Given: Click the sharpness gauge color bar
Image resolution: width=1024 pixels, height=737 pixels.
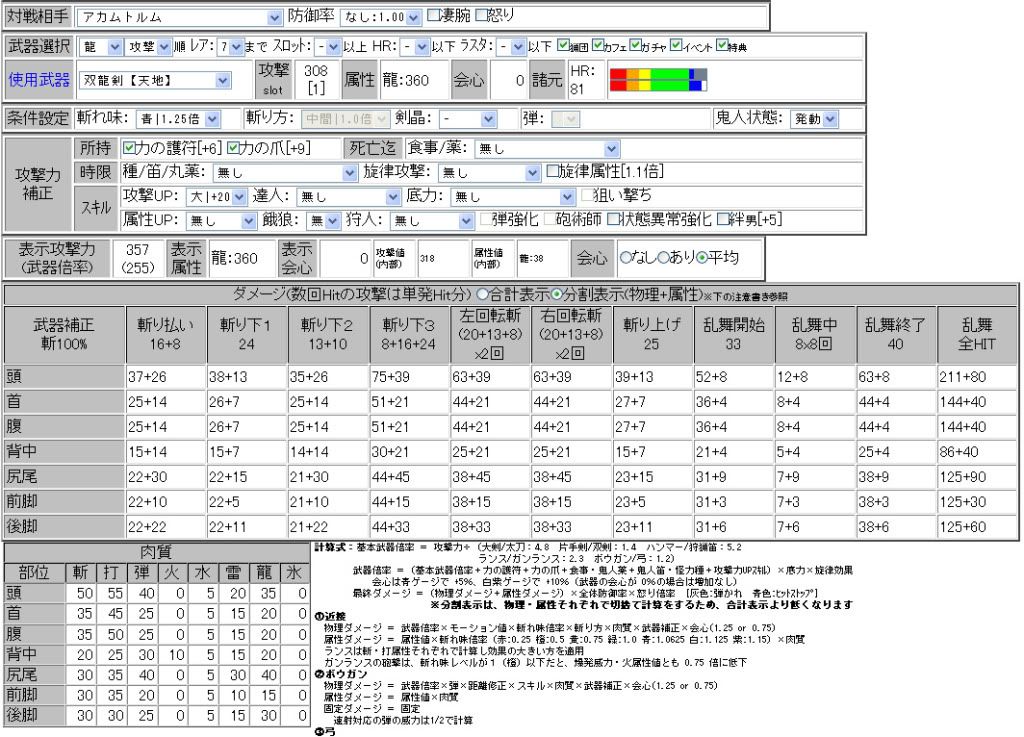Looking at the screenshot, I should 658,80.
